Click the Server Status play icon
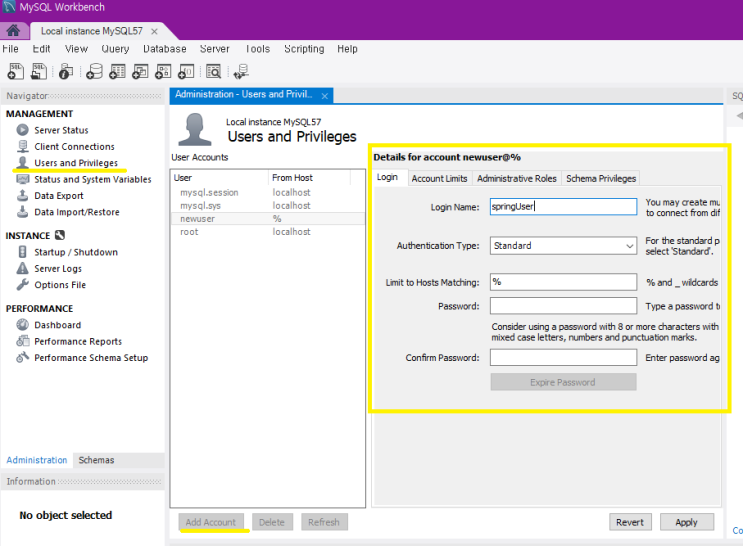The height and width of the screenshot is (546, 743). coord(22,130)
